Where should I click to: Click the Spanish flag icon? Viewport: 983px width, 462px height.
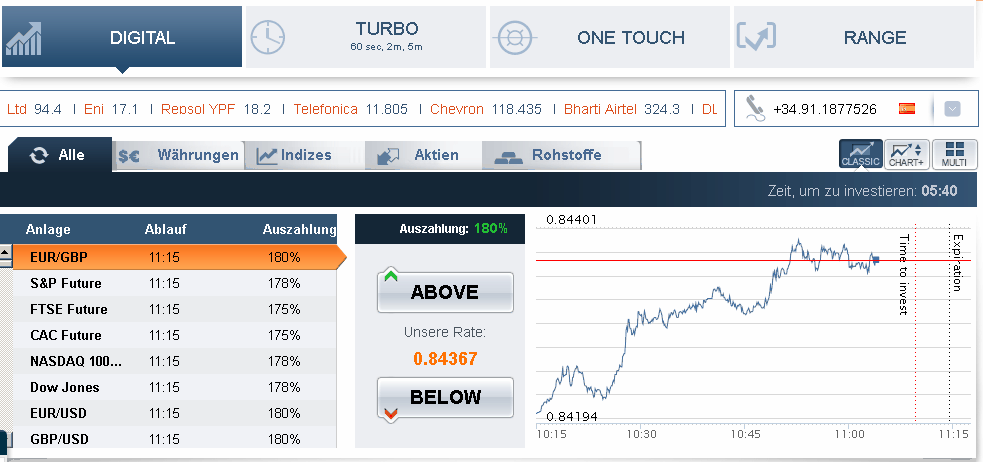pos(907,108)
